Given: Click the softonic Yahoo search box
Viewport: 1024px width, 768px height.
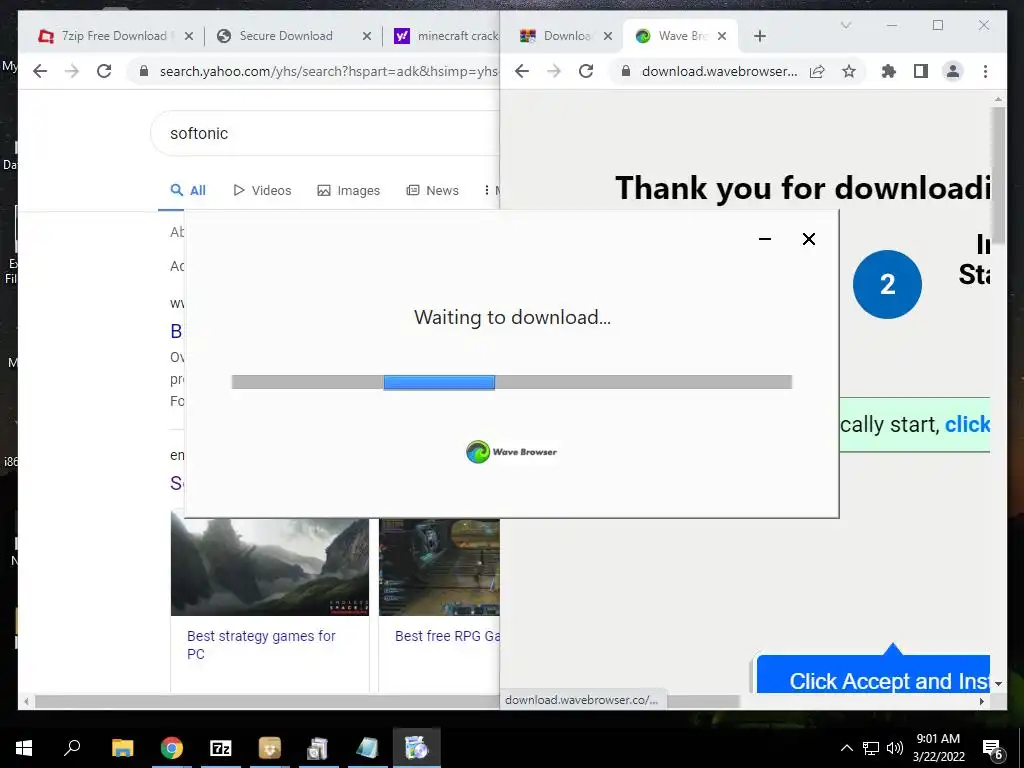Looking at the screenshot, I should click(325, 133).
